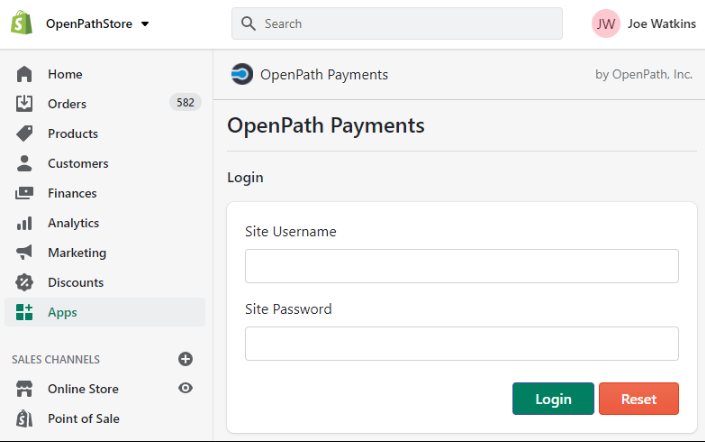
Task: Click the Discounts badge icon
Action: click(x=24, y=282)
